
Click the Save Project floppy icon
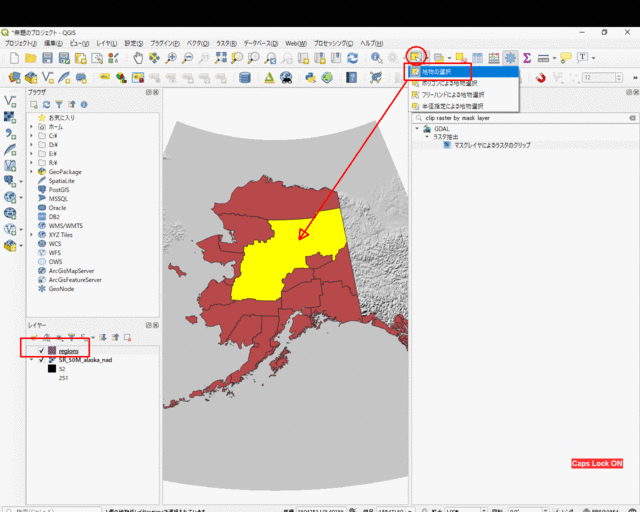[47, 58]
